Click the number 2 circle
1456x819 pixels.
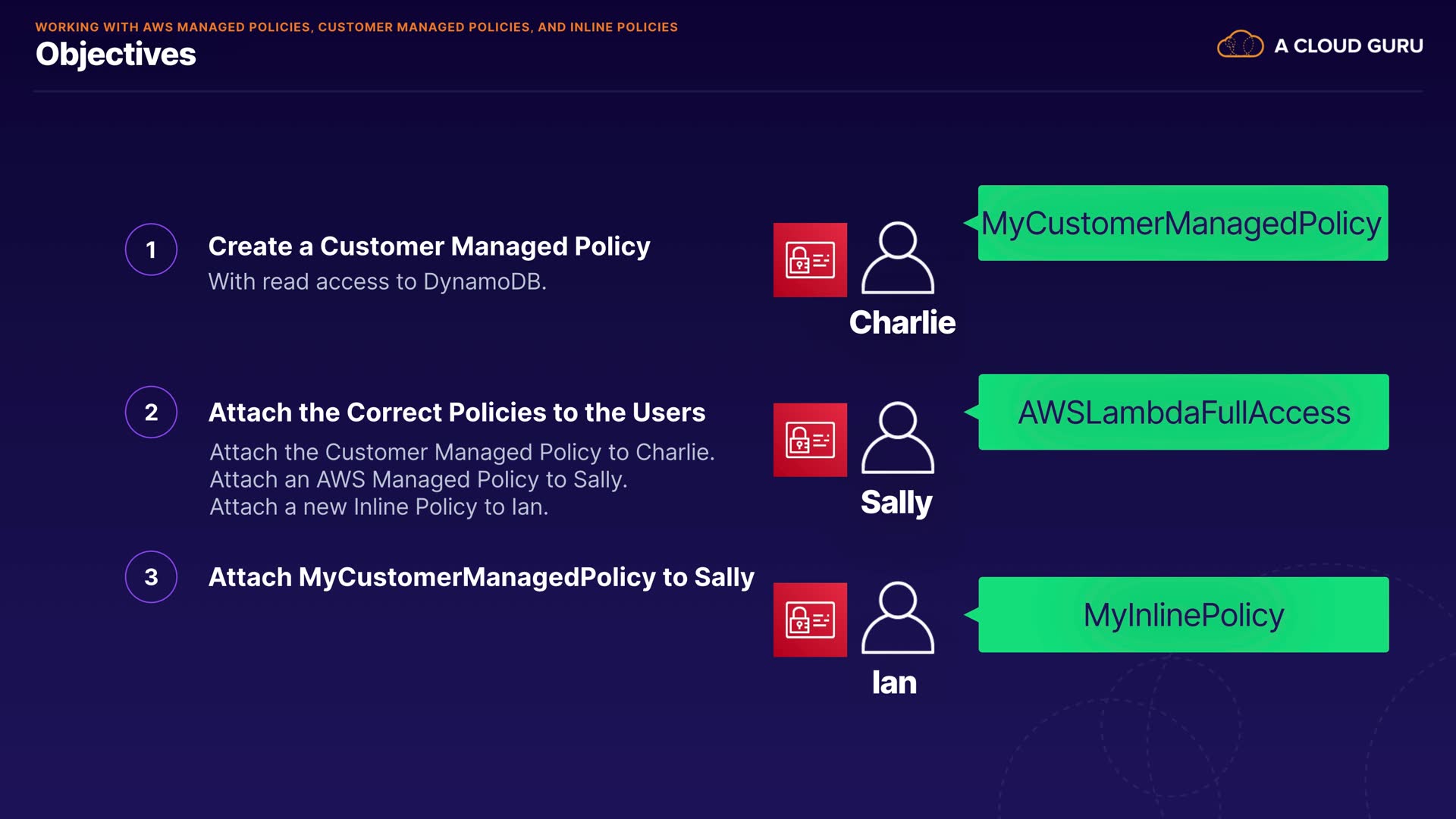[151, 412]
